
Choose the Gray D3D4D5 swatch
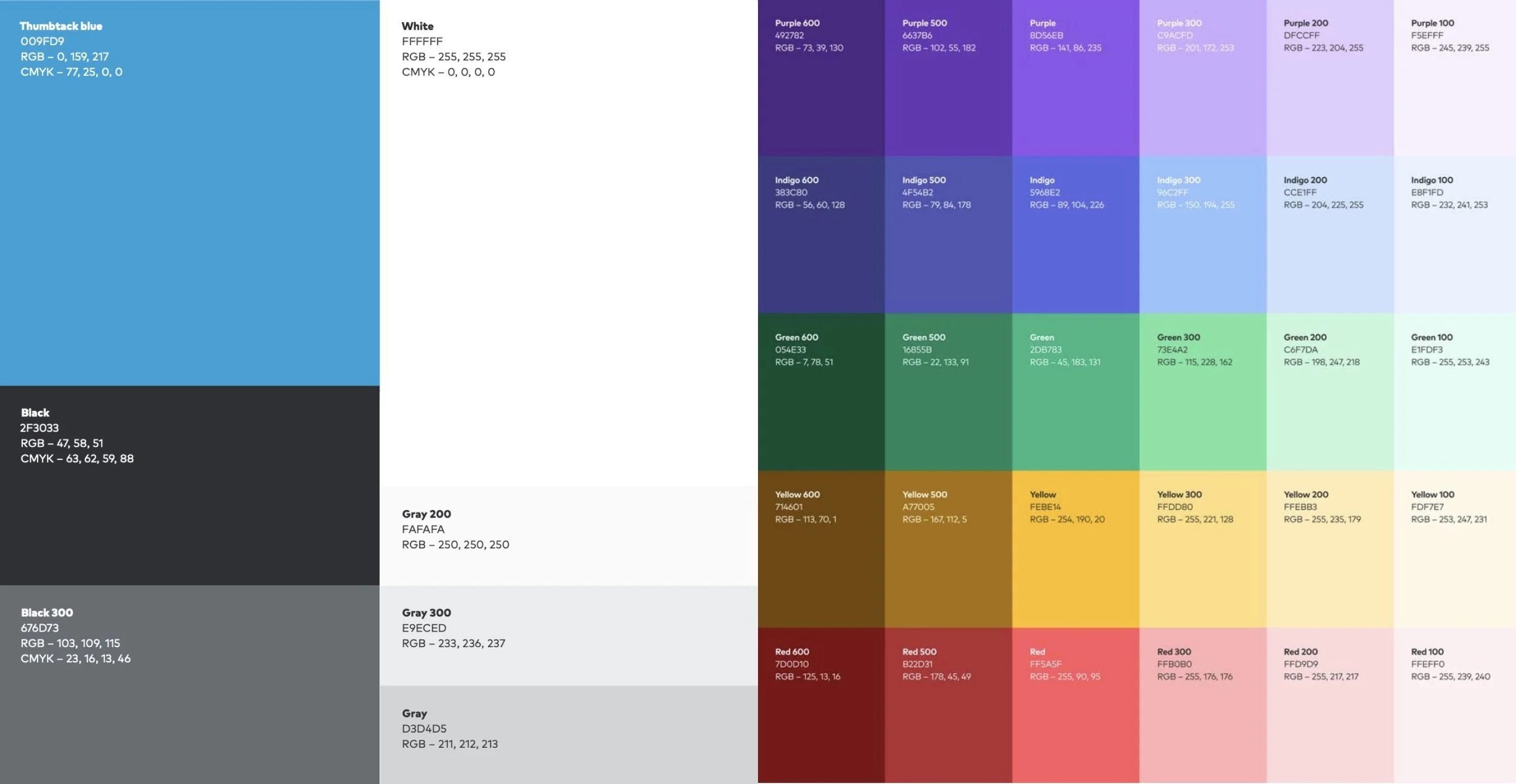(568, 734)
